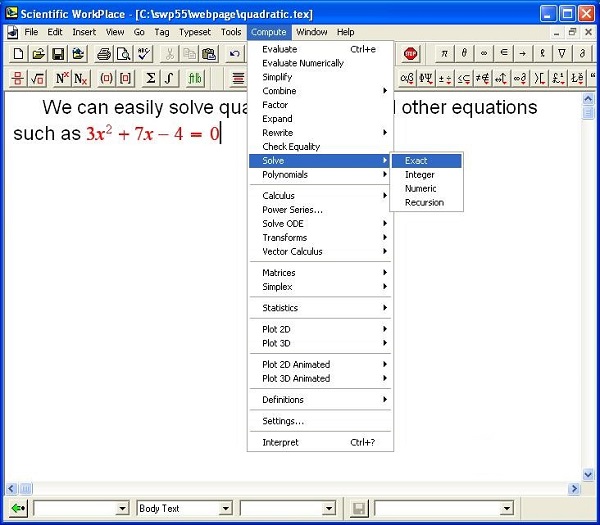
Task: Select Check Equality in the Compute menu
Action: pos(320,147)
